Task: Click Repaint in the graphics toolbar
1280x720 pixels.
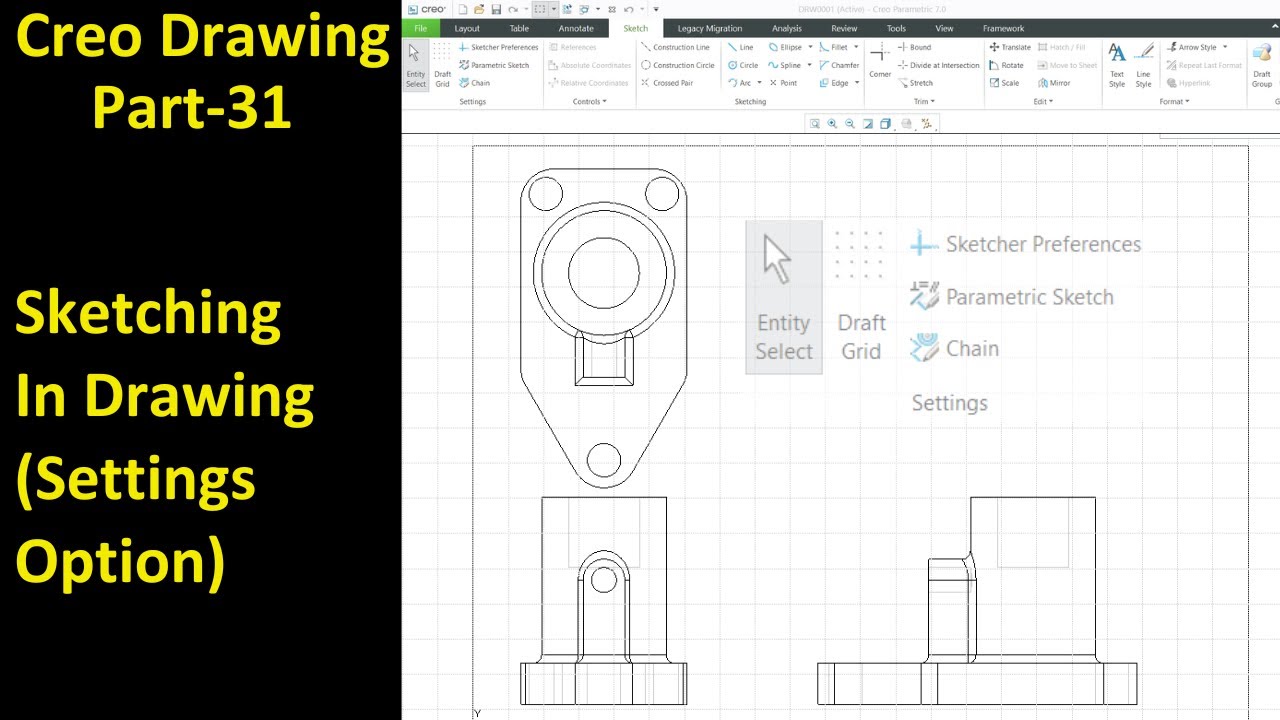Action: [x=868, y=124]
